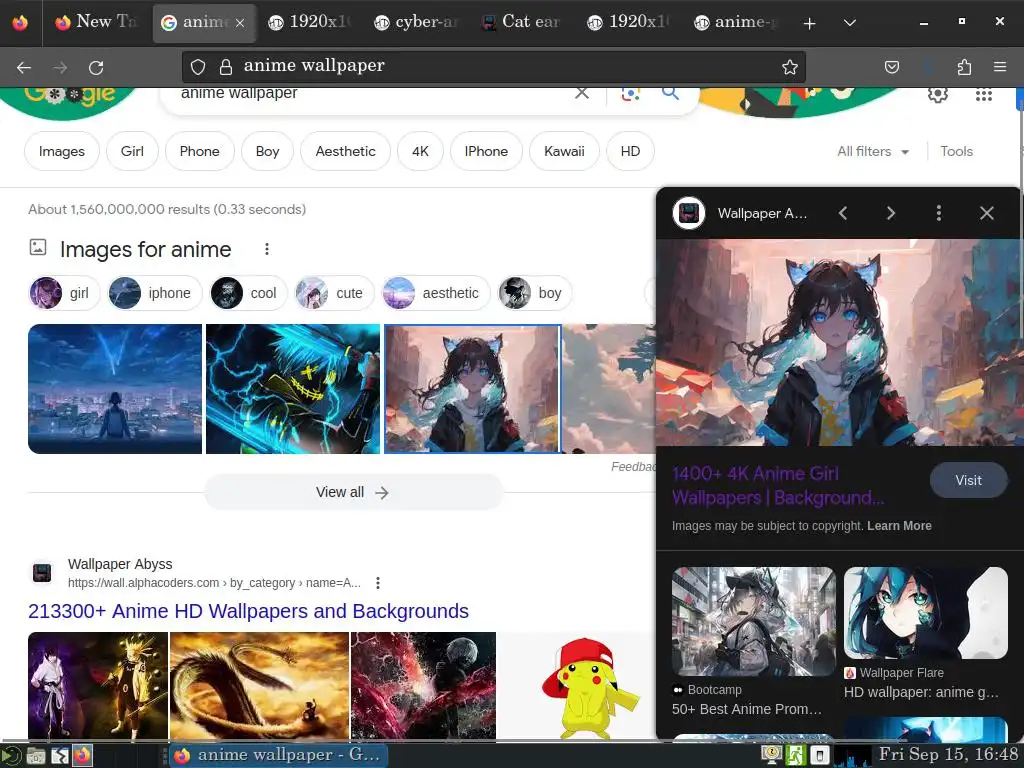Viewport: 1024px width, 768px height.
Task: Select the 4K filter chip
Action: 421,152
